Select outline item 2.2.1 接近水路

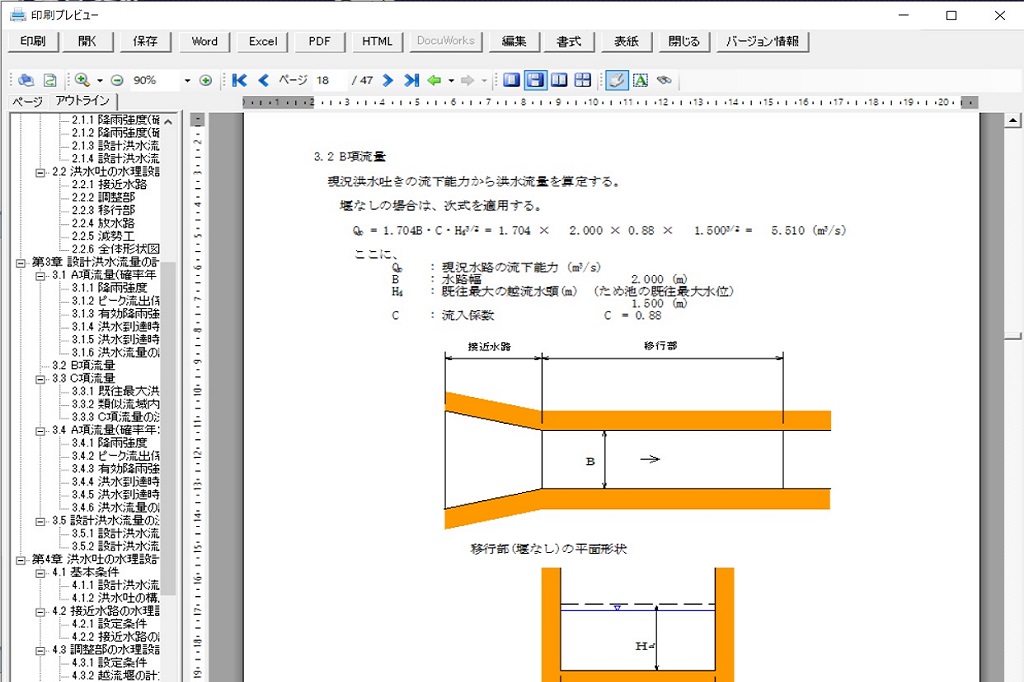click(109, 184)
